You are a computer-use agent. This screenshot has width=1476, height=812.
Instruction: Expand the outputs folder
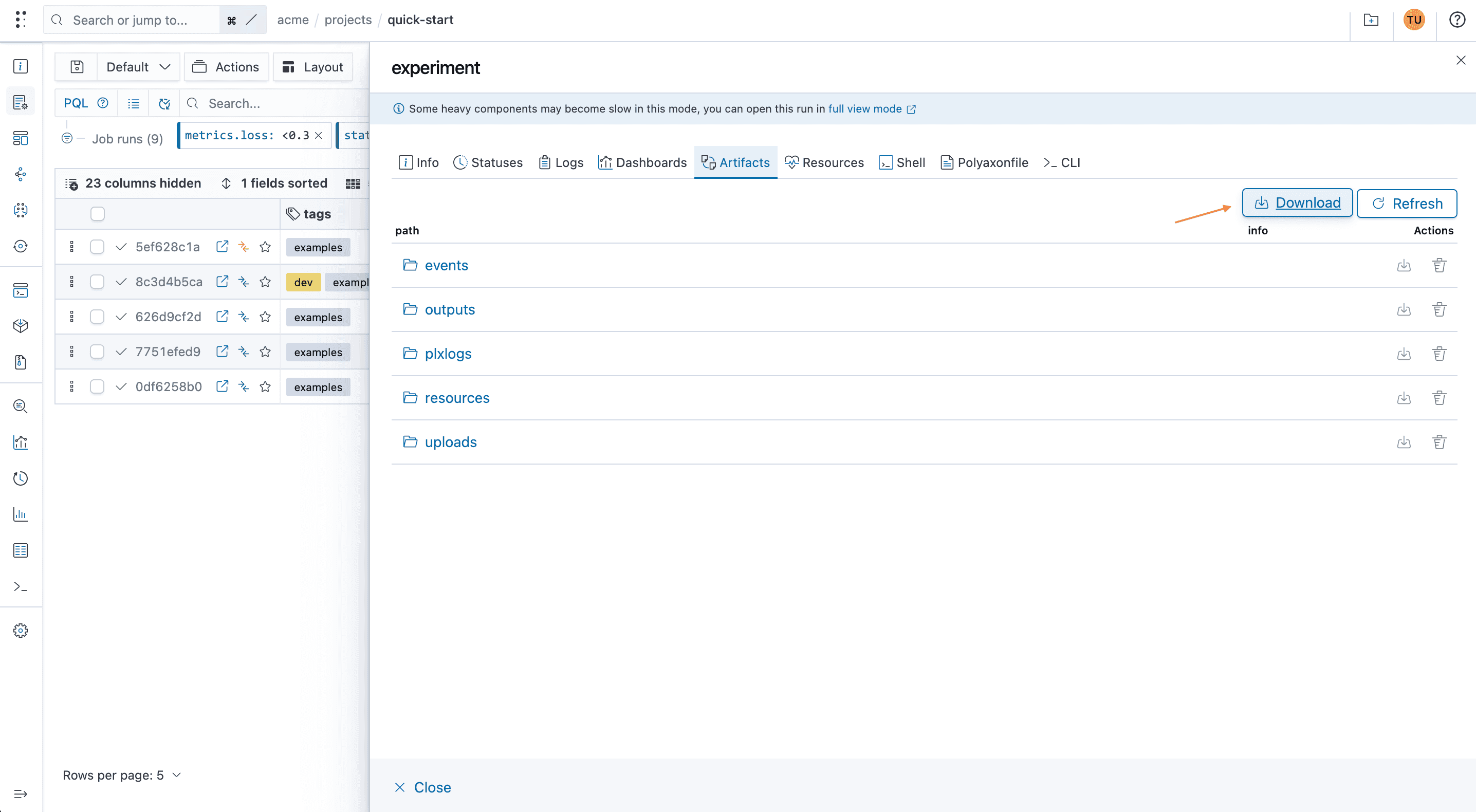[449, 309]
